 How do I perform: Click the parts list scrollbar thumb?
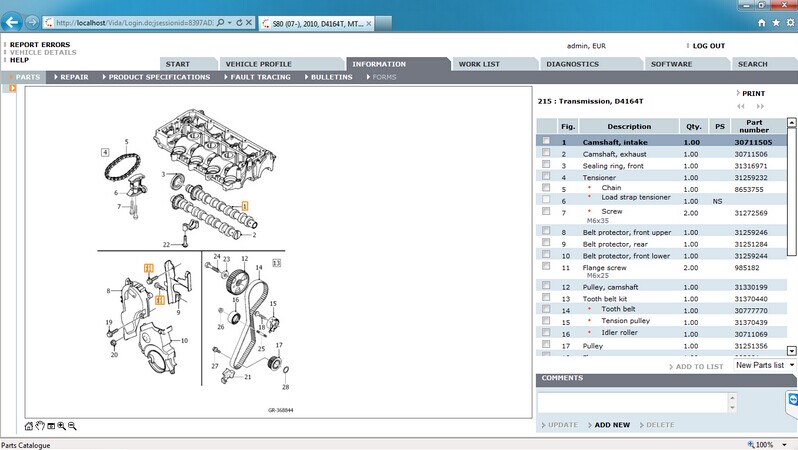click(791, 191)
